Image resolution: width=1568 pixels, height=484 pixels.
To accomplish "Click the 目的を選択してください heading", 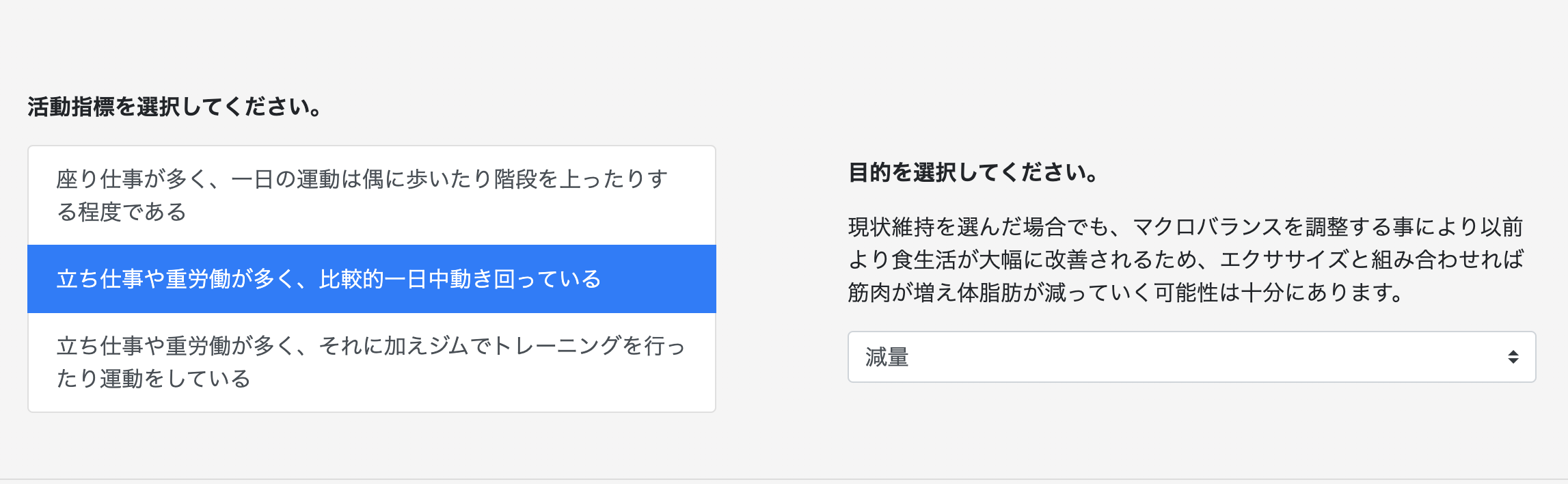I will pyautogui.click(x=973, y=172).
